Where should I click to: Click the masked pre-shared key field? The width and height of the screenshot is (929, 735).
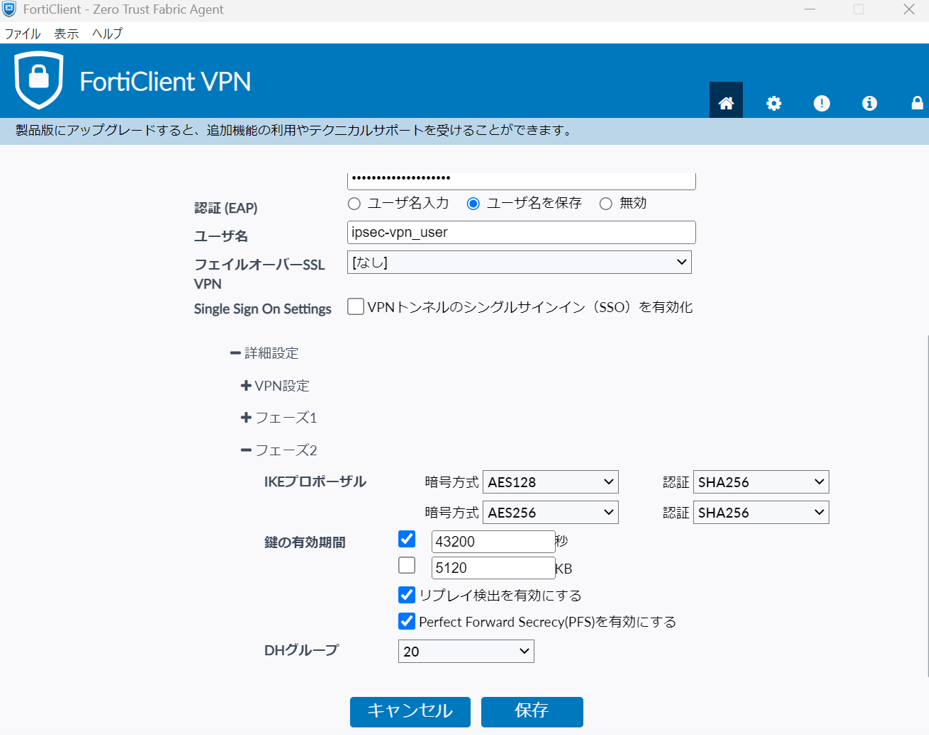[x=521, y=179]
